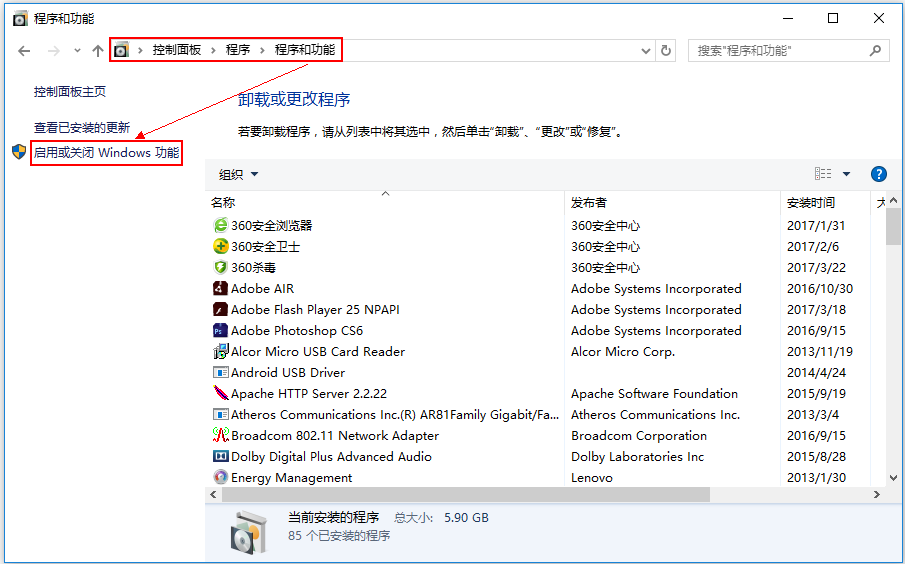Open help with the blue question mark icon

[878, 174]
